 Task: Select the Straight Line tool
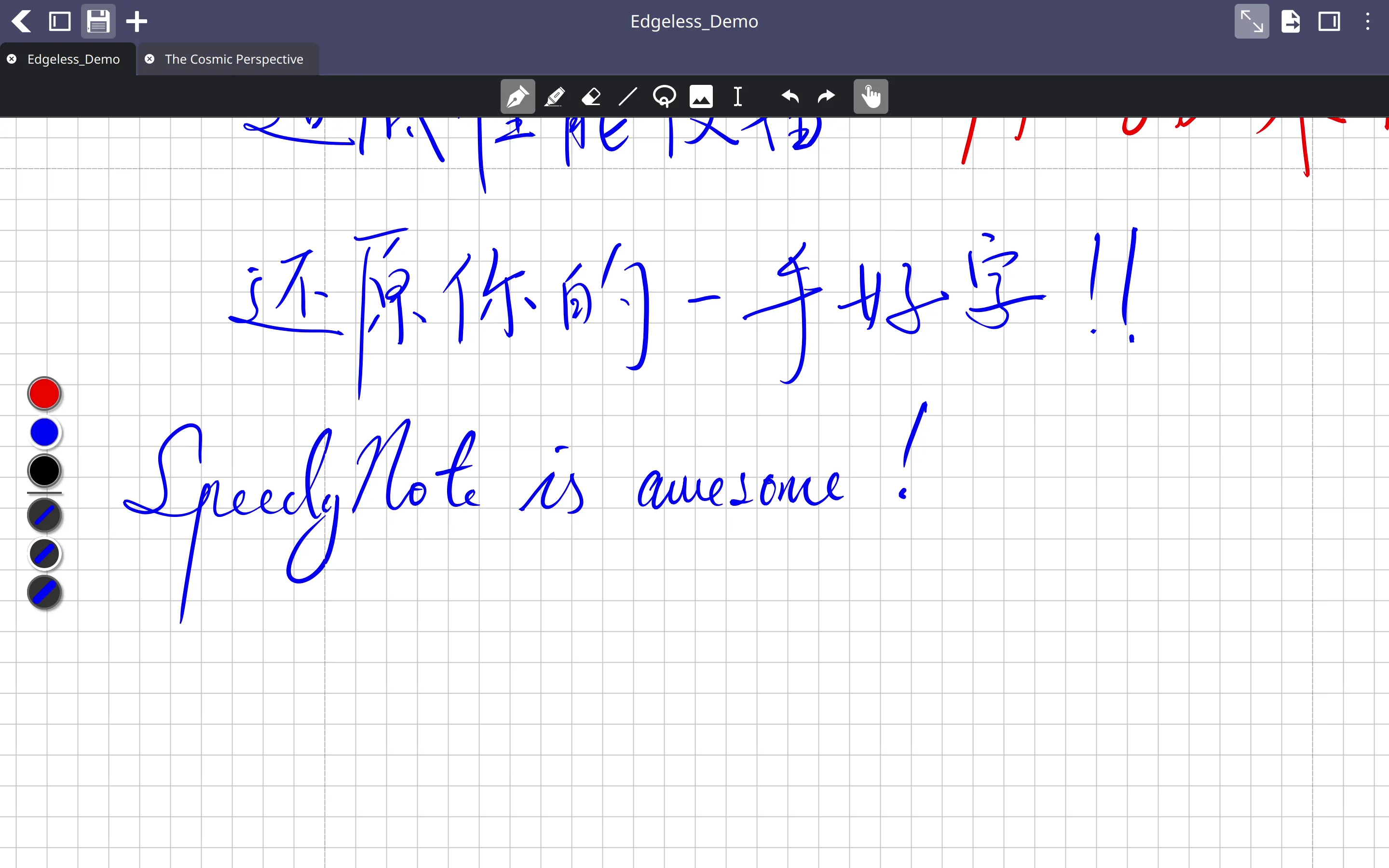pos(628,96)
